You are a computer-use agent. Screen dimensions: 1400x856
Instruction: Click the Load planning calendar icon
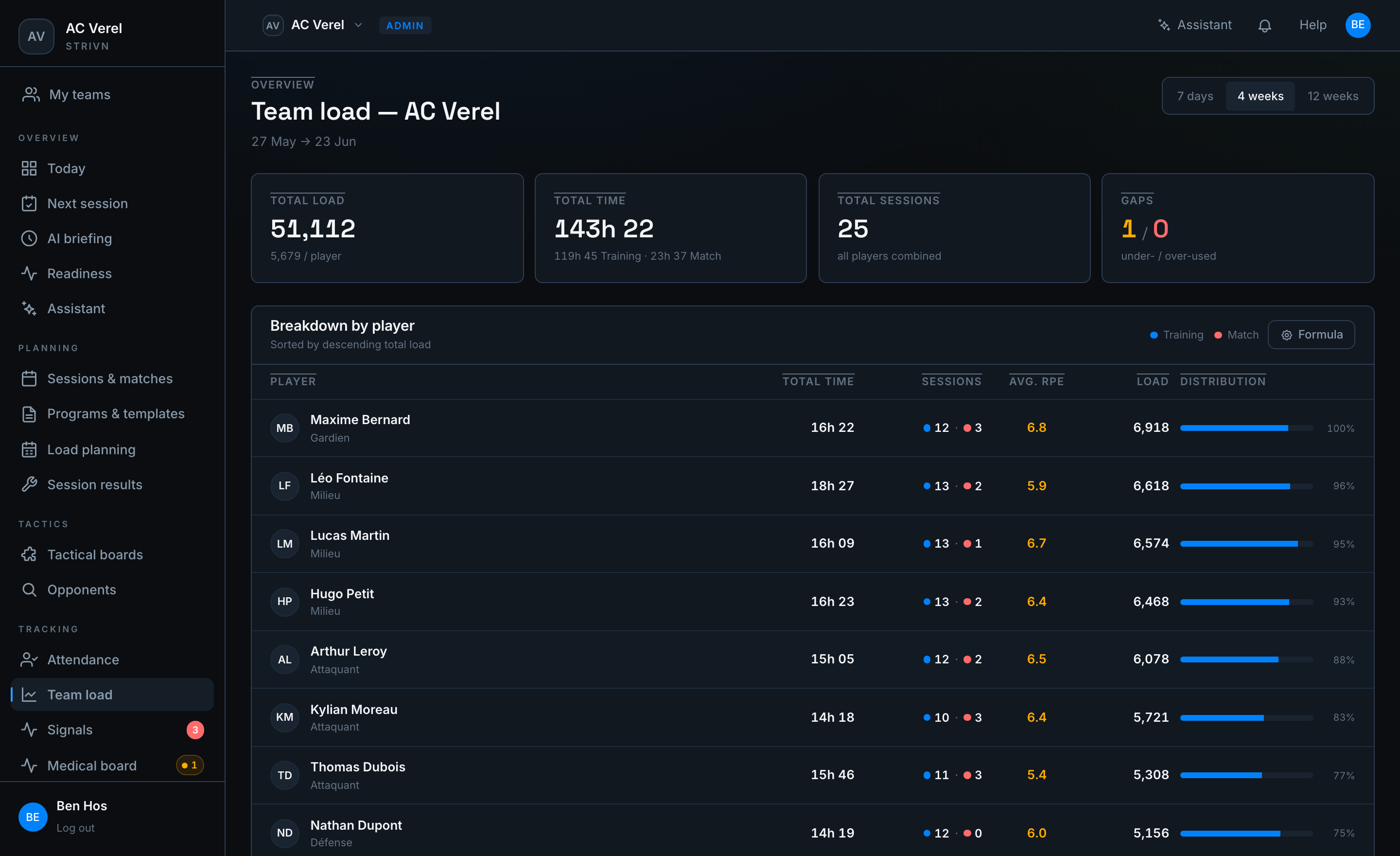coord(29,449)
